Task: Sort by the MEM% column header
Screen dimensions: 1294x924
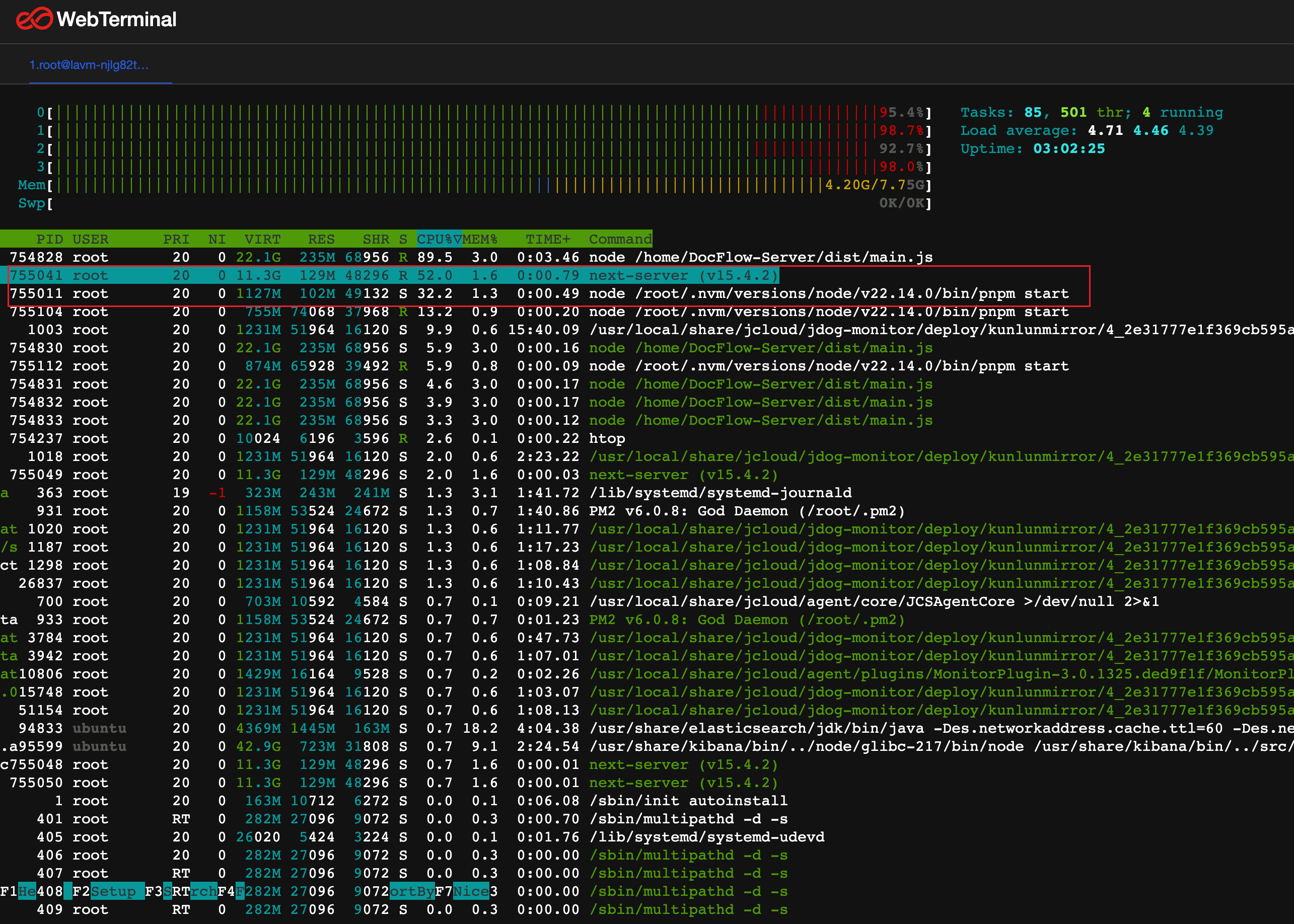Action: coord(480,239)
